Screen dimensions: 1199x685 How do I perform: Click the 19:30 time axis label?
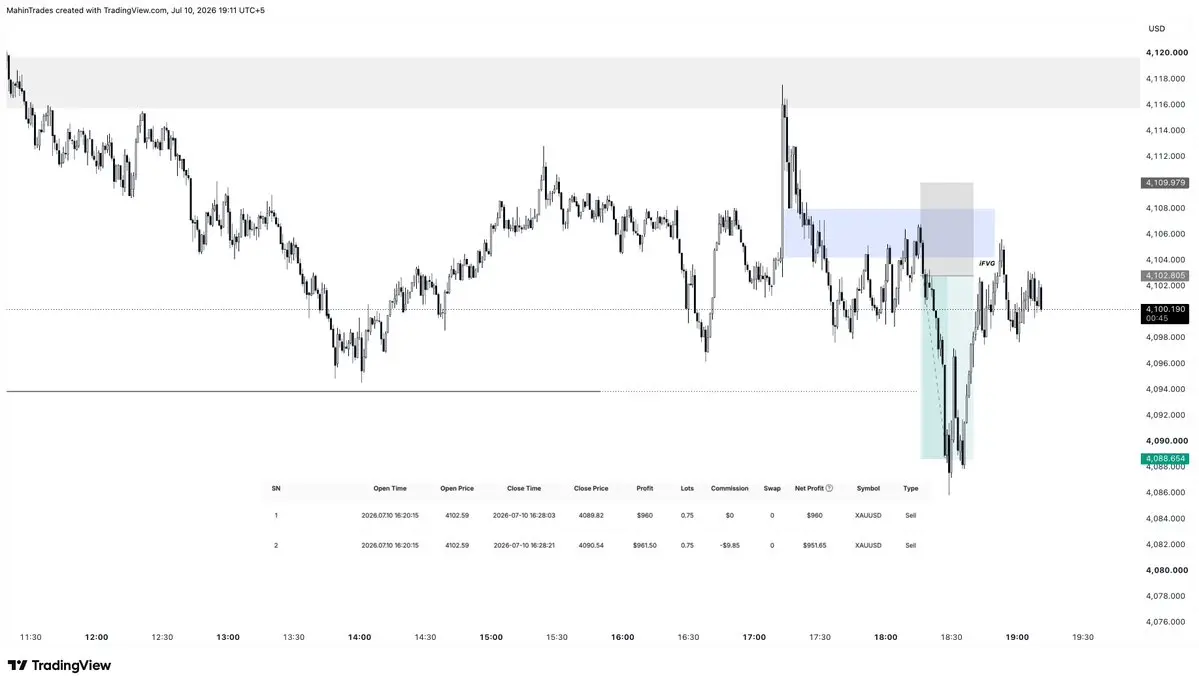(x=1083, y=637)
